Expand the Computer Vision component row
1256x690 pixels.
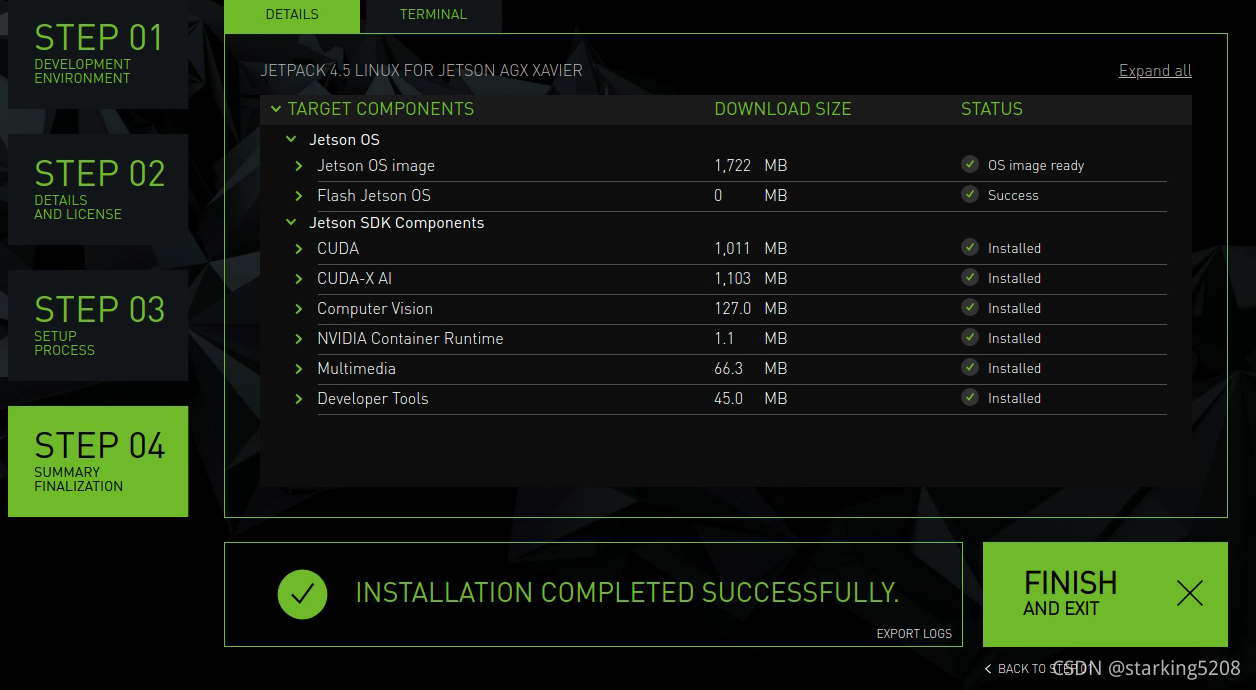click(299, 309)
